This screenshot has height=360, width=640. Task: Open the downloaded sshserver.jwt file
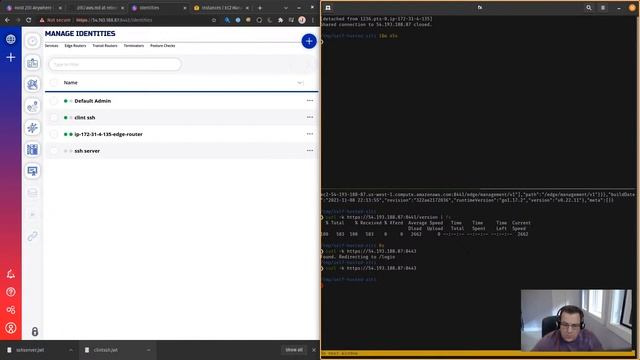30,350
